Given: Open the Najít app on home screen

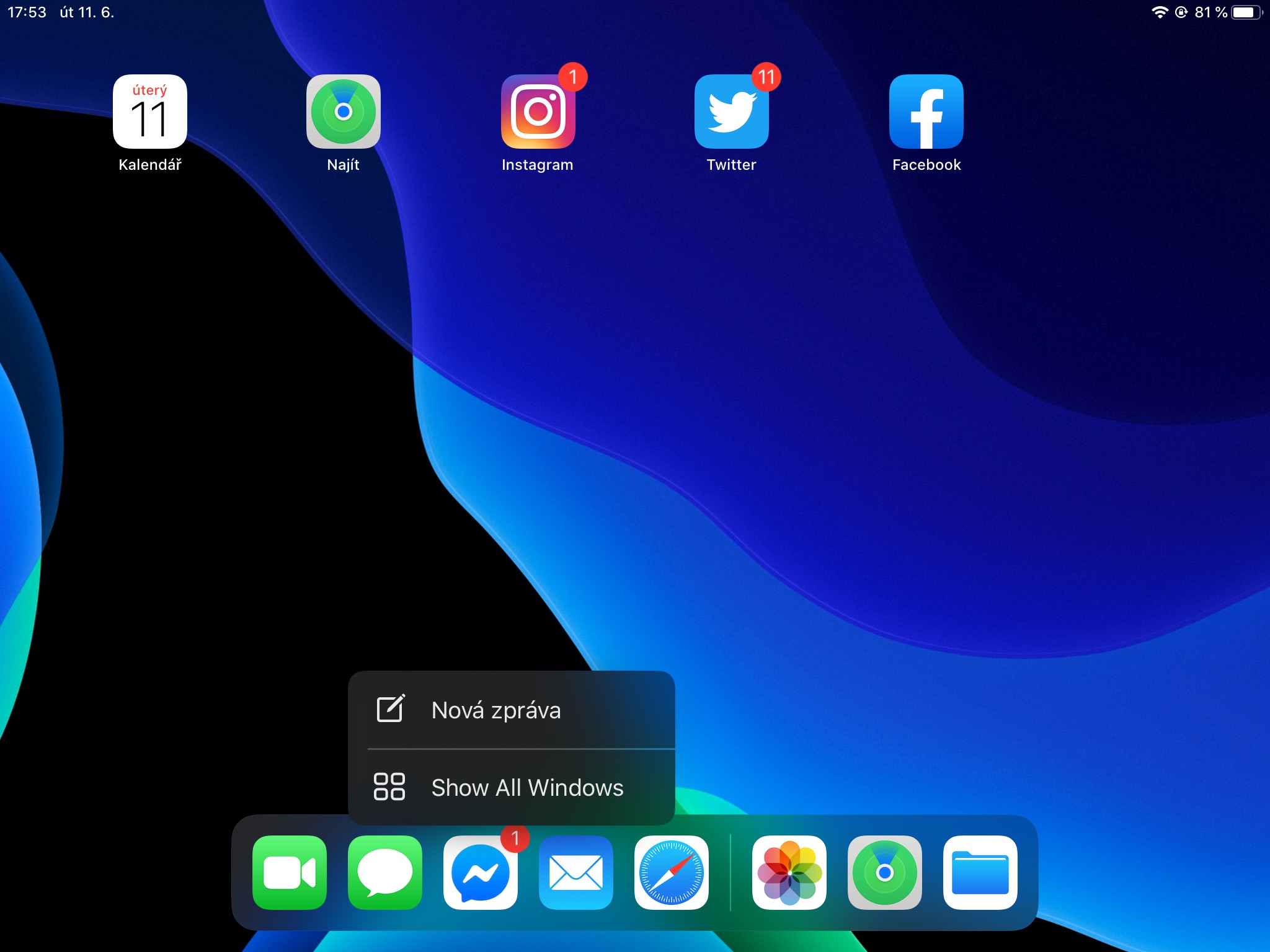Looking at the screenshot, I should pos(344,112).
